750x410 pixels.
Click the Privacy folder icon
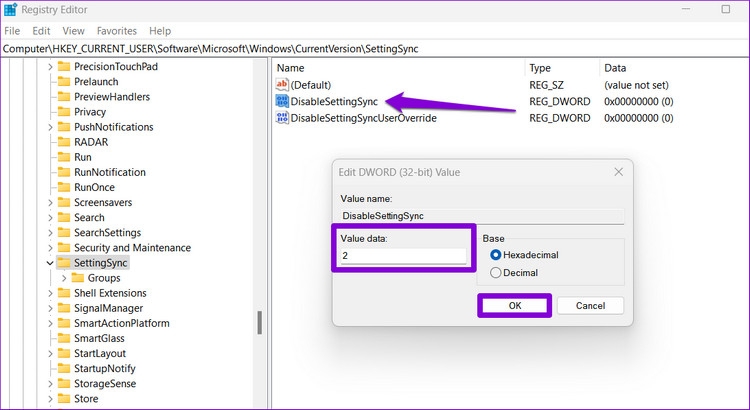tap(64, 111)
